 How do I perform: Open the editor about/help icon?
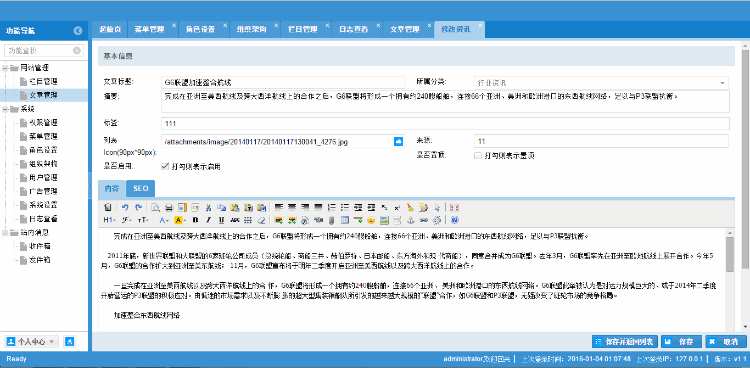pyautogui.click(x=455, y=220)
